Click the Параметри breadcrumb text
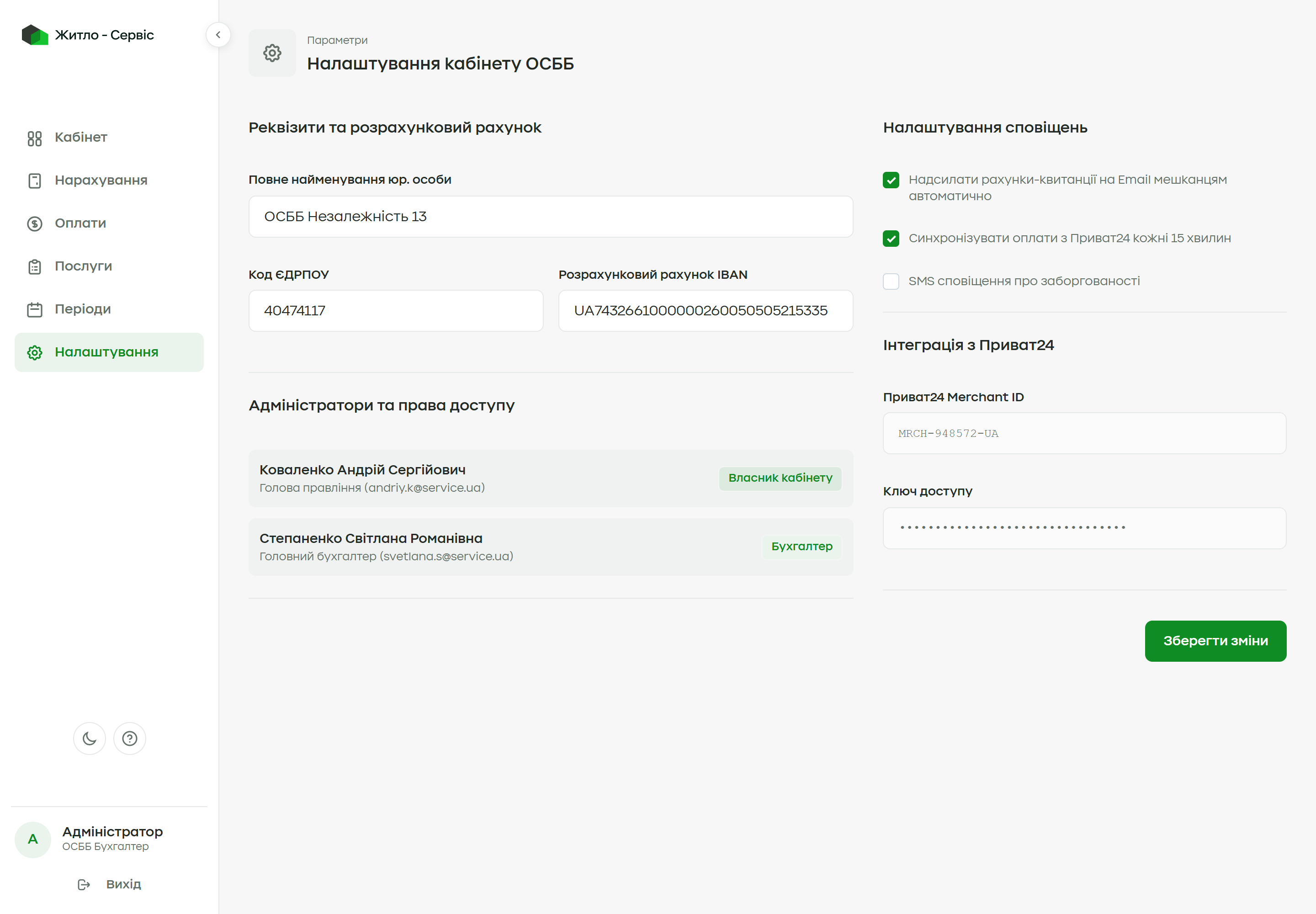The width and height of the screenshot is (1316, 914). click(337, 40)
